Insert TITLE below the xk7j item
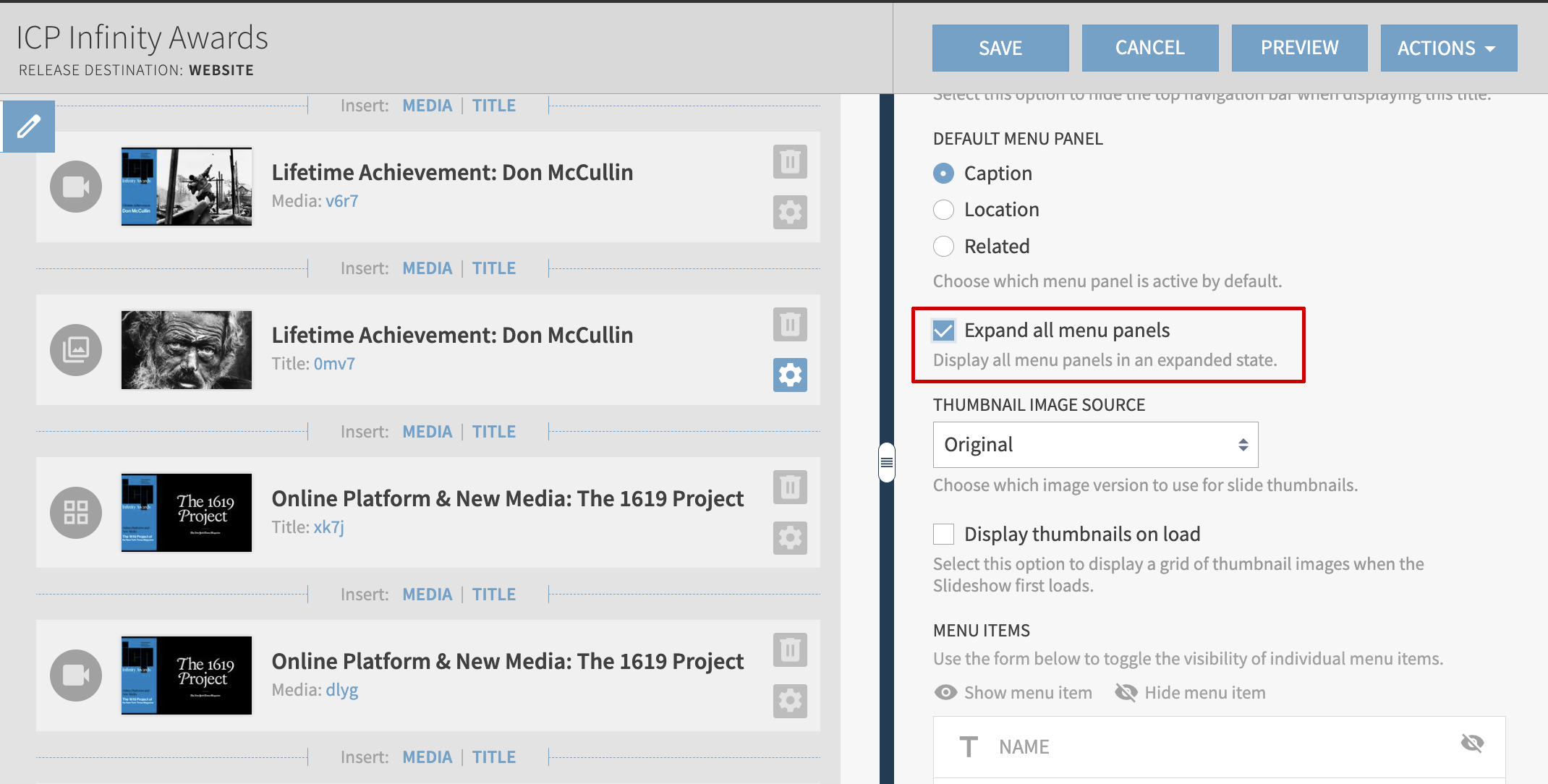The width and height of the screenshot is (1548, 784). click(x=494, y=595)
